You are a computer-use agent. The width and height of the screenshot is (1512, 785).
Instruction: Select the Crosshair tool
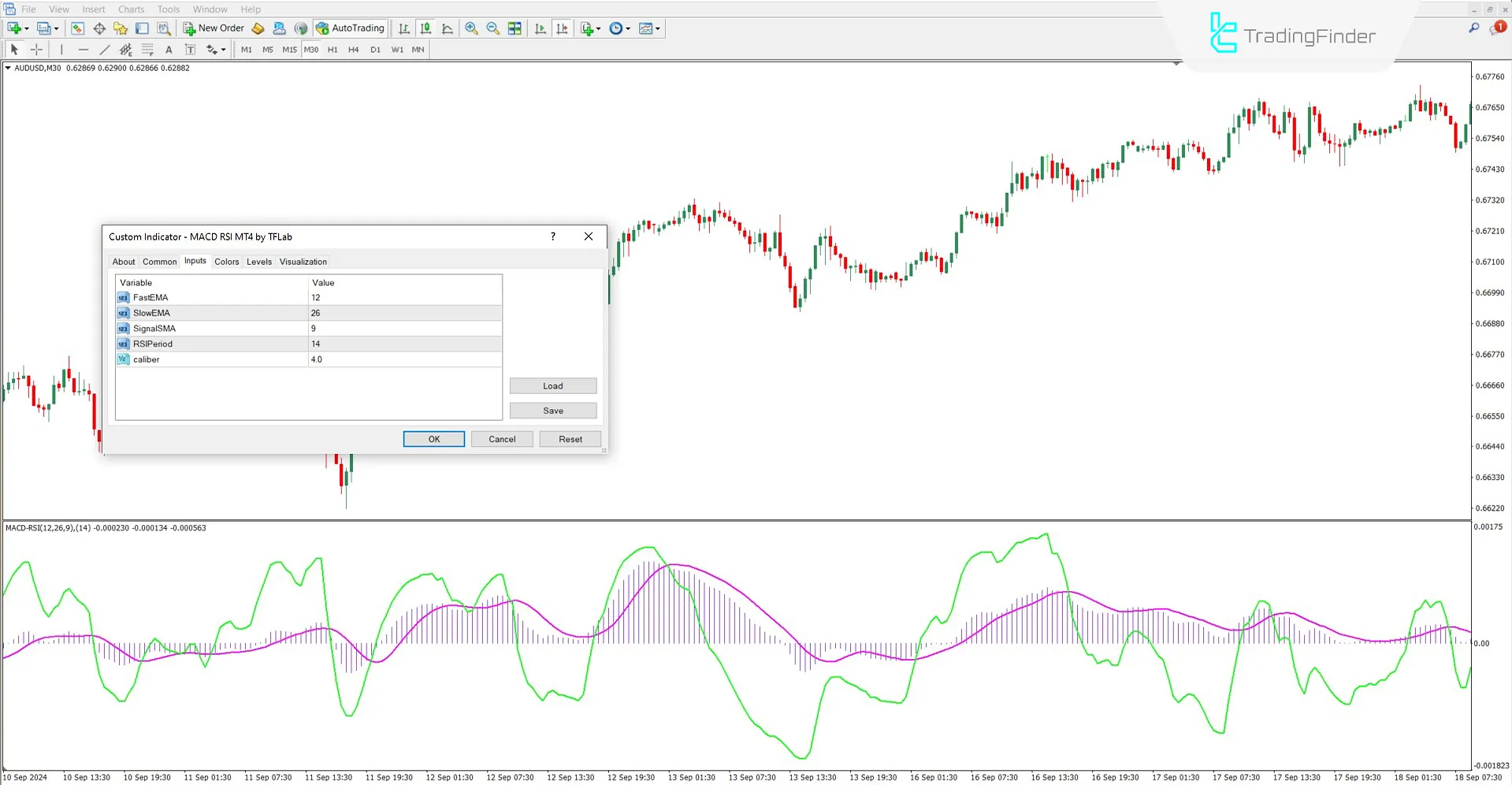[36, 49]
